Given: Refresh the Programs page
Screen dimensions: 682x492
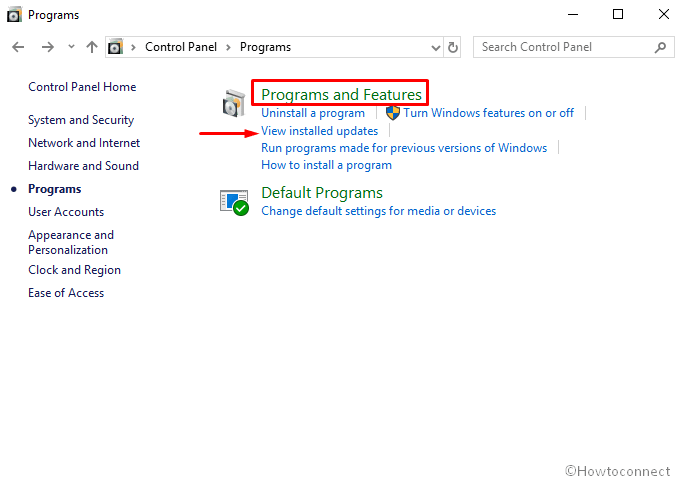Looking at the screenshot, I should point(453,47).
